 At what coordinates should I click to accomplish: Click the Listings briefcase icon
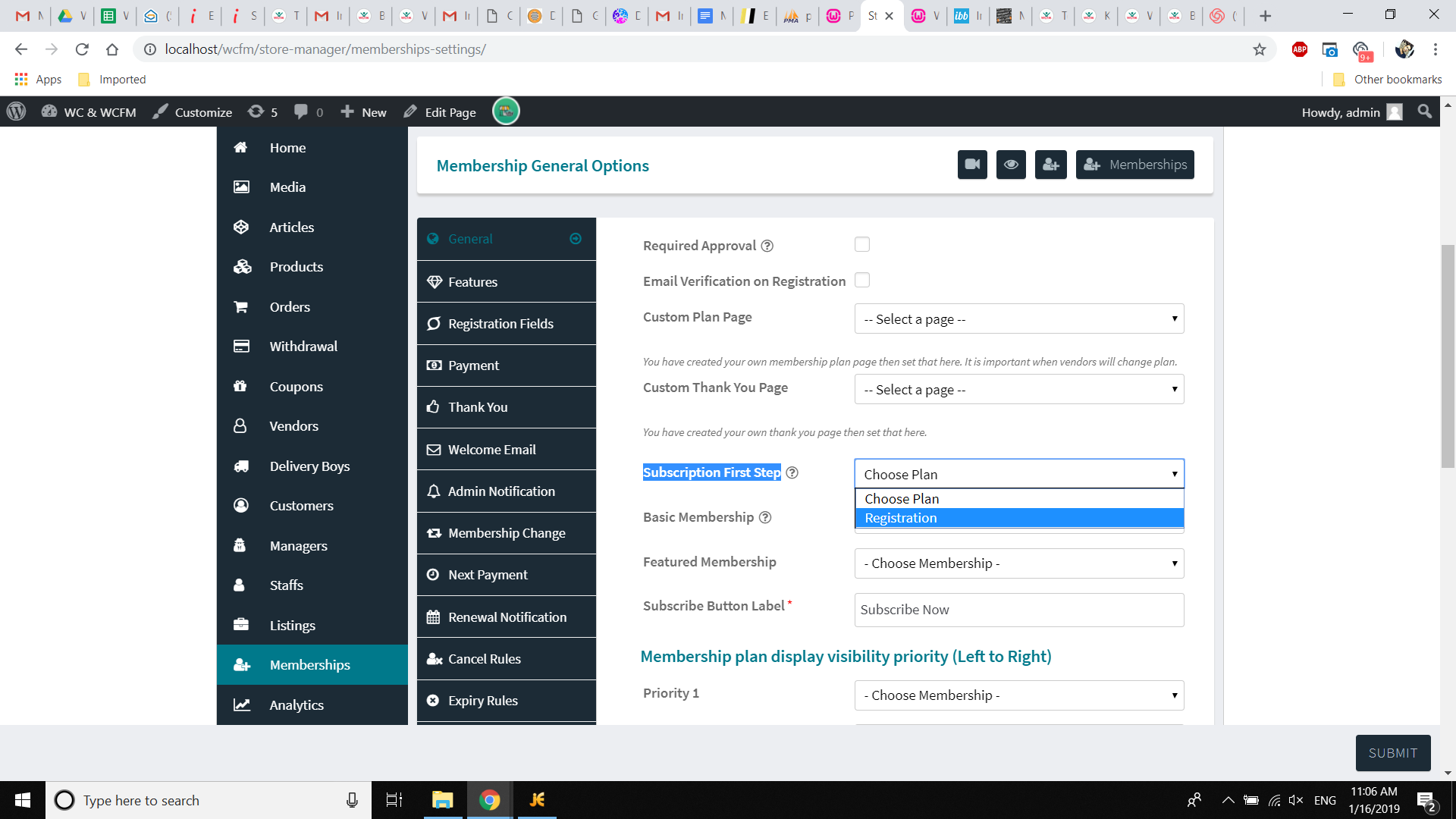tap(241, 625)
